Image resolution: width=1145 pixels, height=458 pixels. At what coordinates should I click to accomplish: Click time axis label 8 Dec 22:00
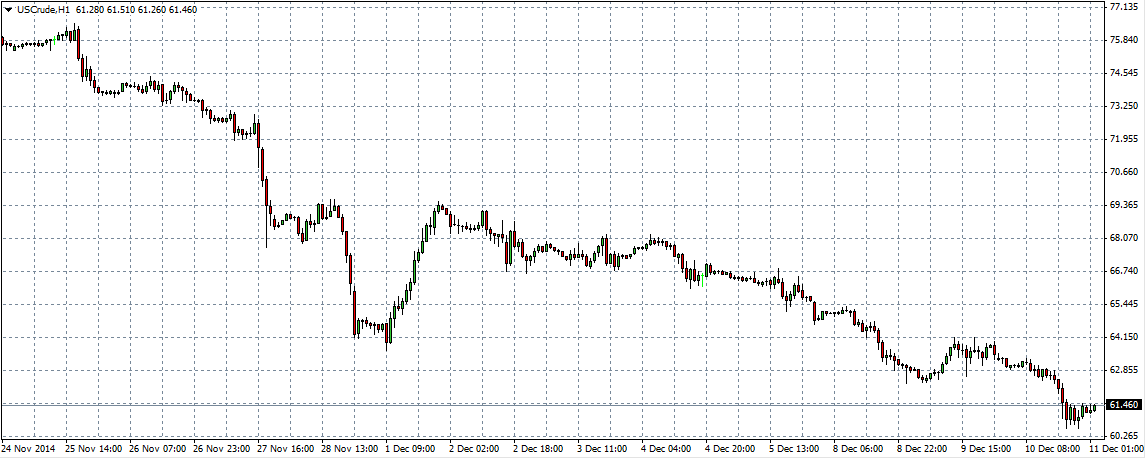click(x=924, y=449)
